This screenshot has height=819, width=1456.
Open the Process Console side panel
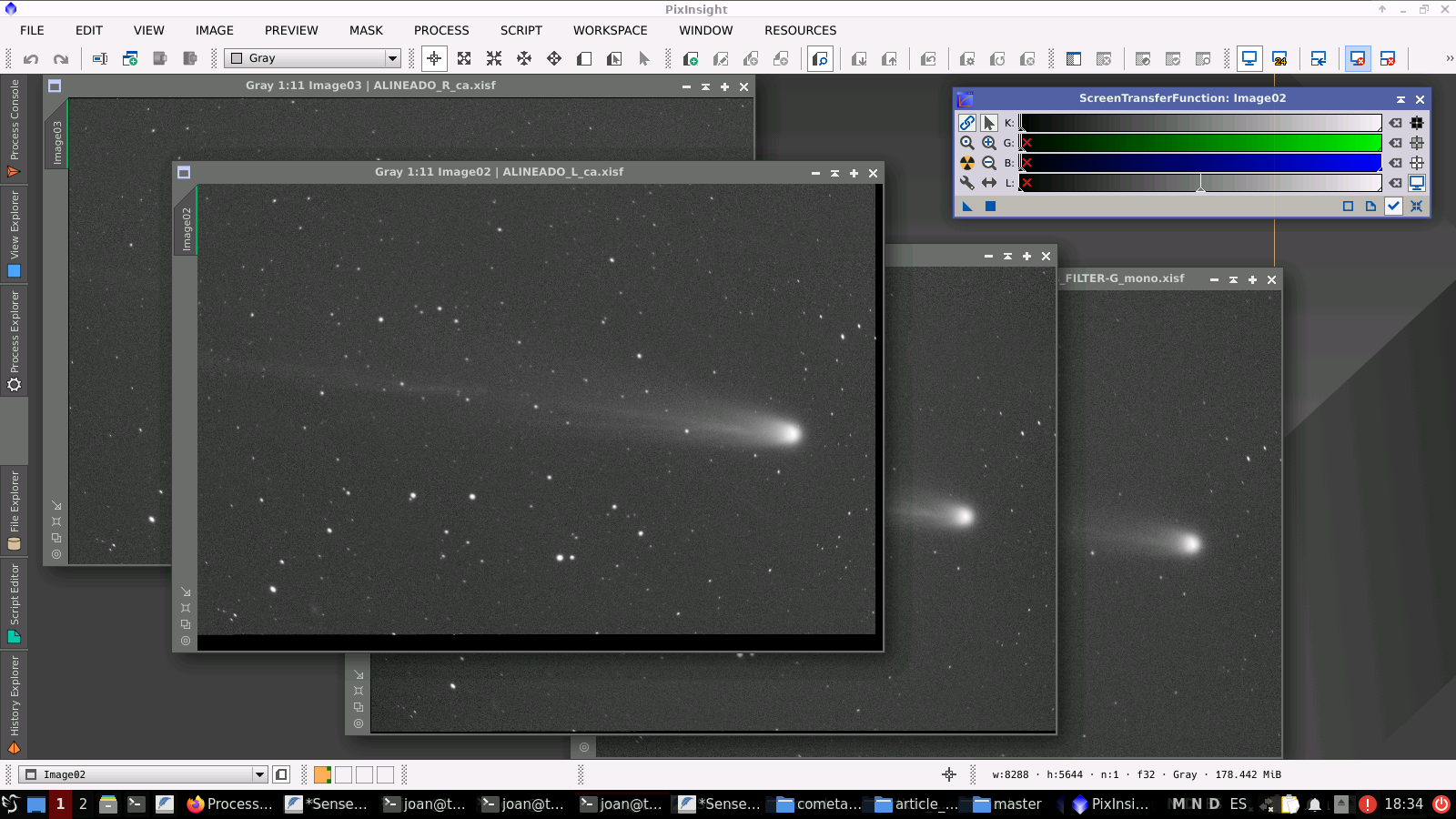tap(14, 127)
